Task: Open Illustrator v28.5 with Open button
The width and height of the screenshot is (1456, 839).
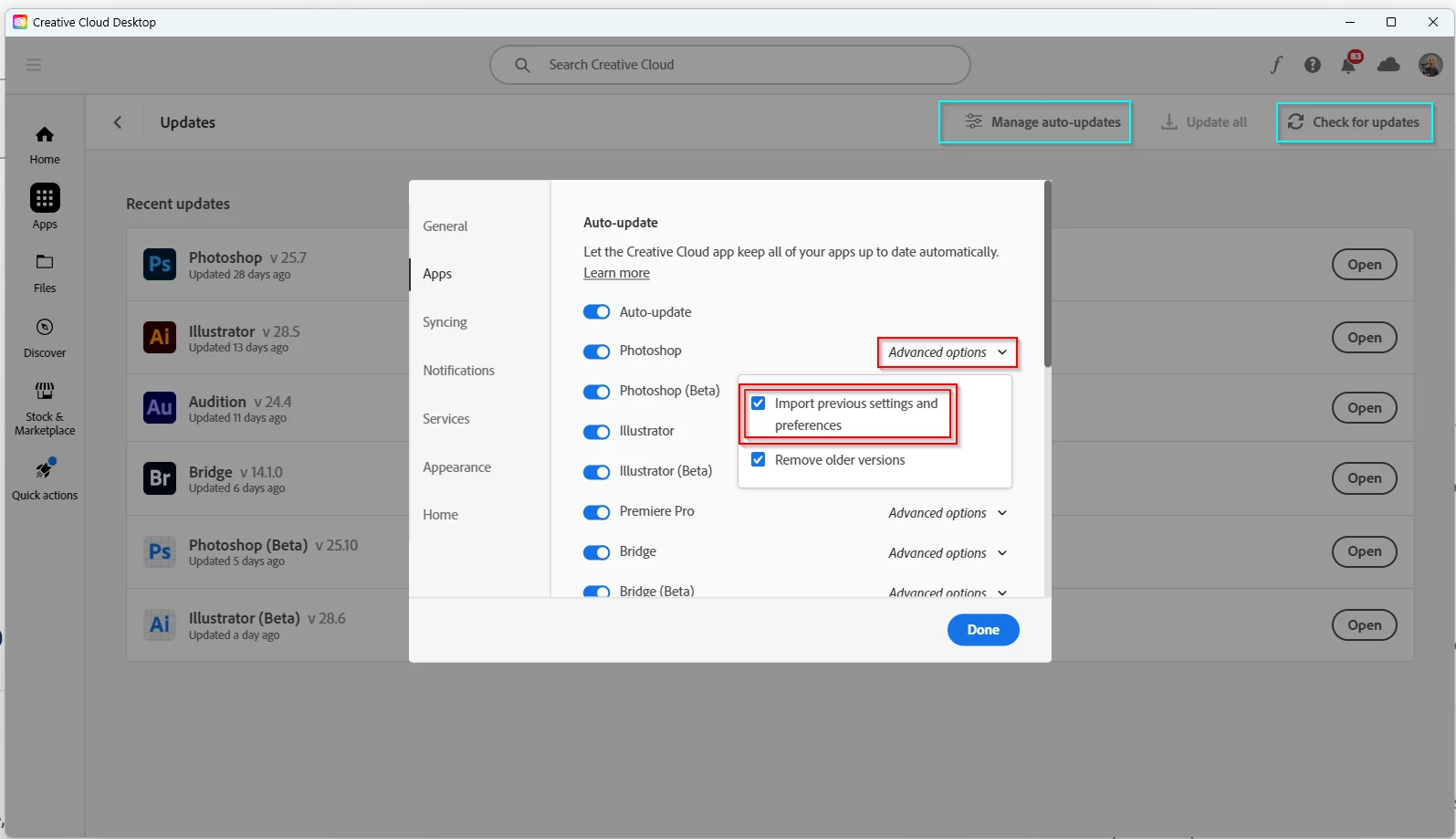Action: [x=1365, y=338]
